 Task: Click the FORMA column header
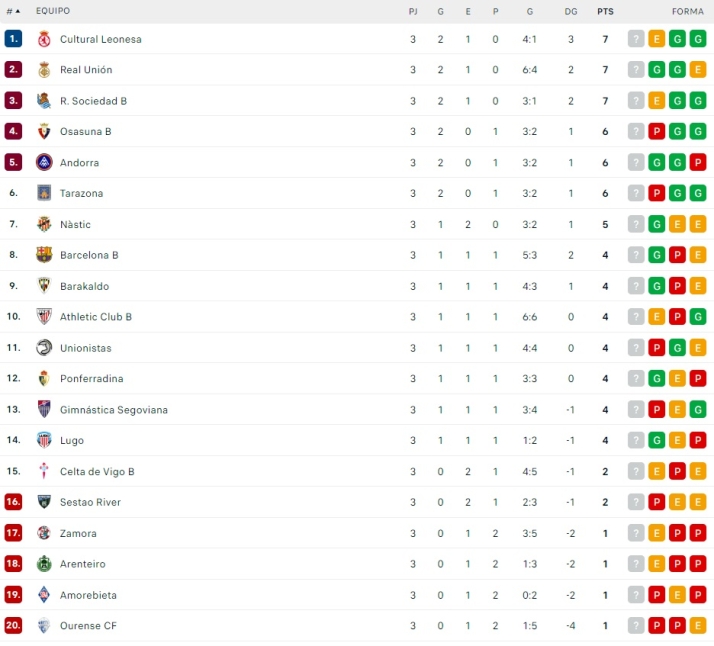pyautogui.click(x=688, y=11)
